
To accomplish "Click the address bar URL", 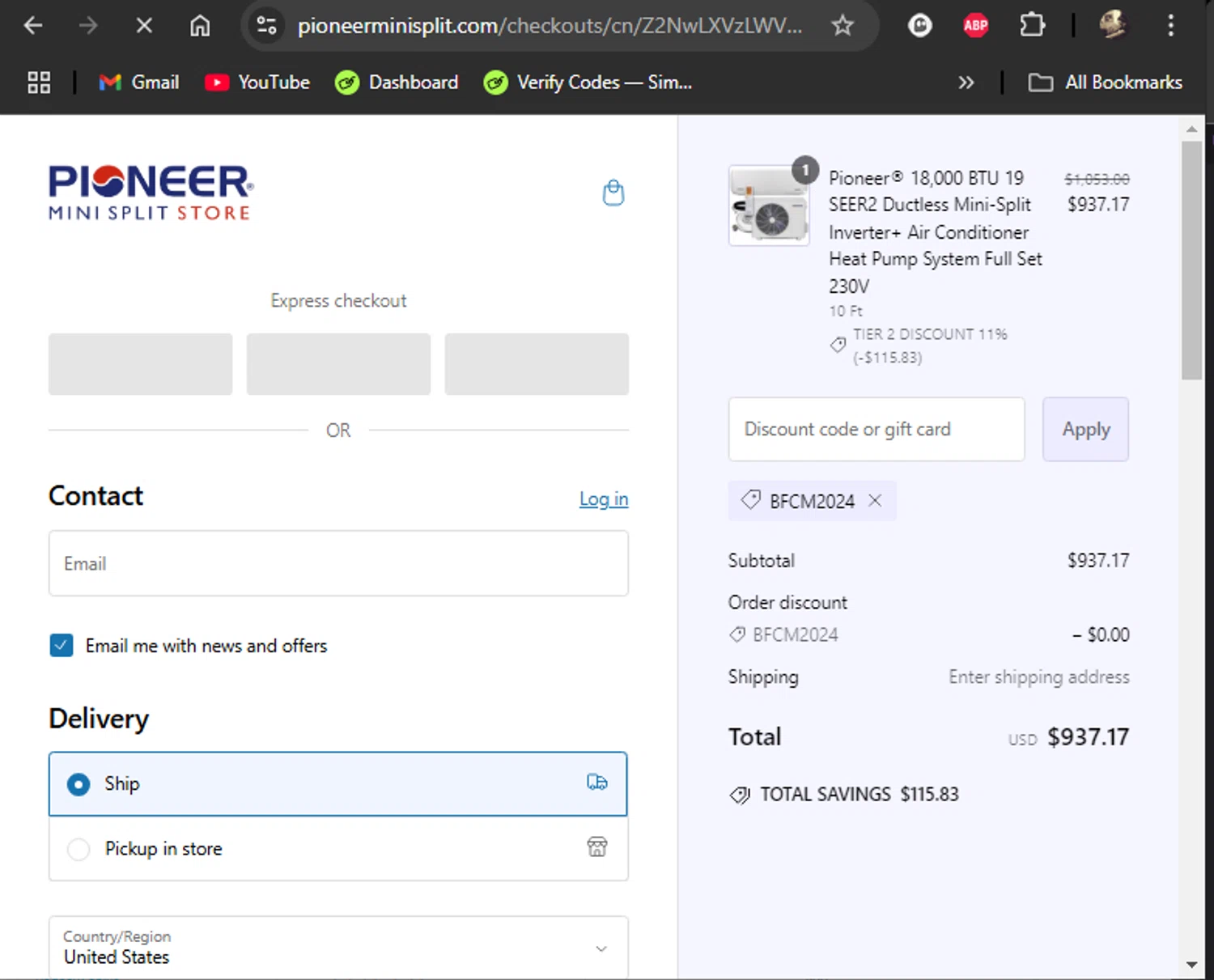I will click(550, 26).
